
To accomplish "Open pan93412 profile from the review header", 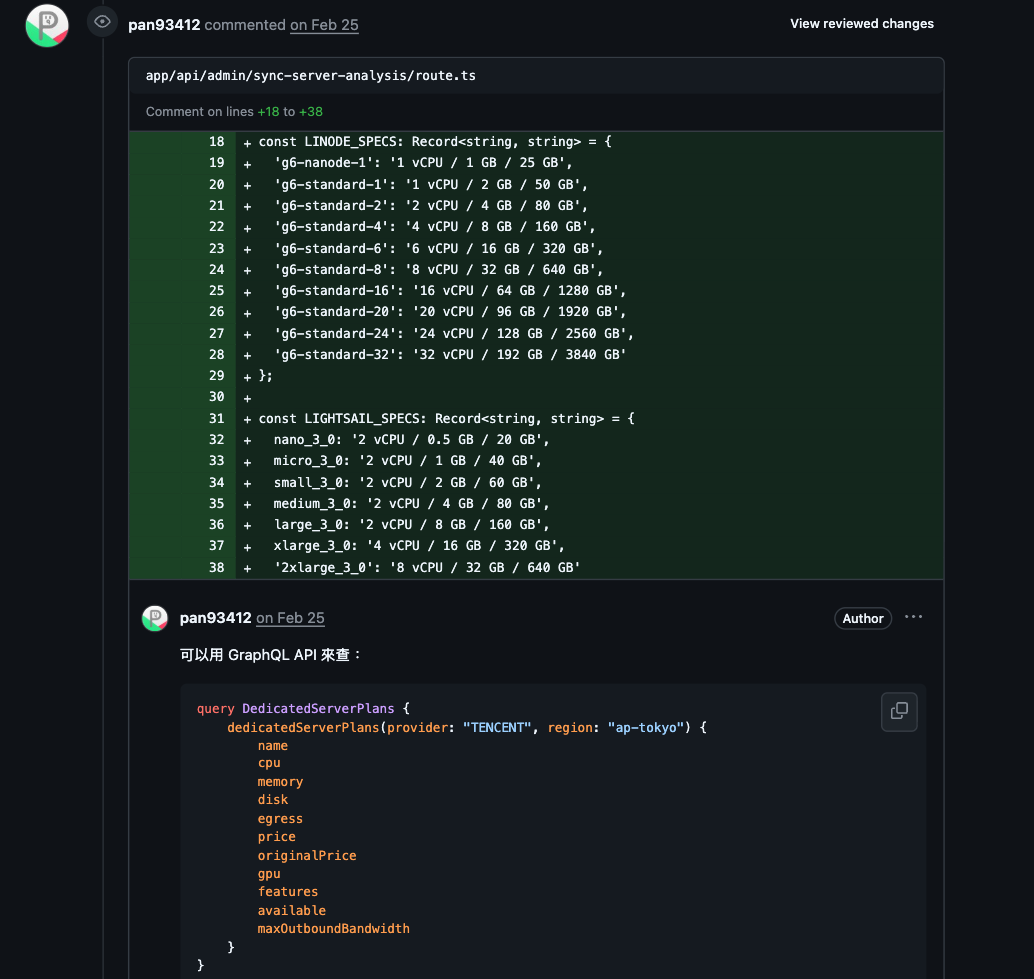I will point(164,25).
